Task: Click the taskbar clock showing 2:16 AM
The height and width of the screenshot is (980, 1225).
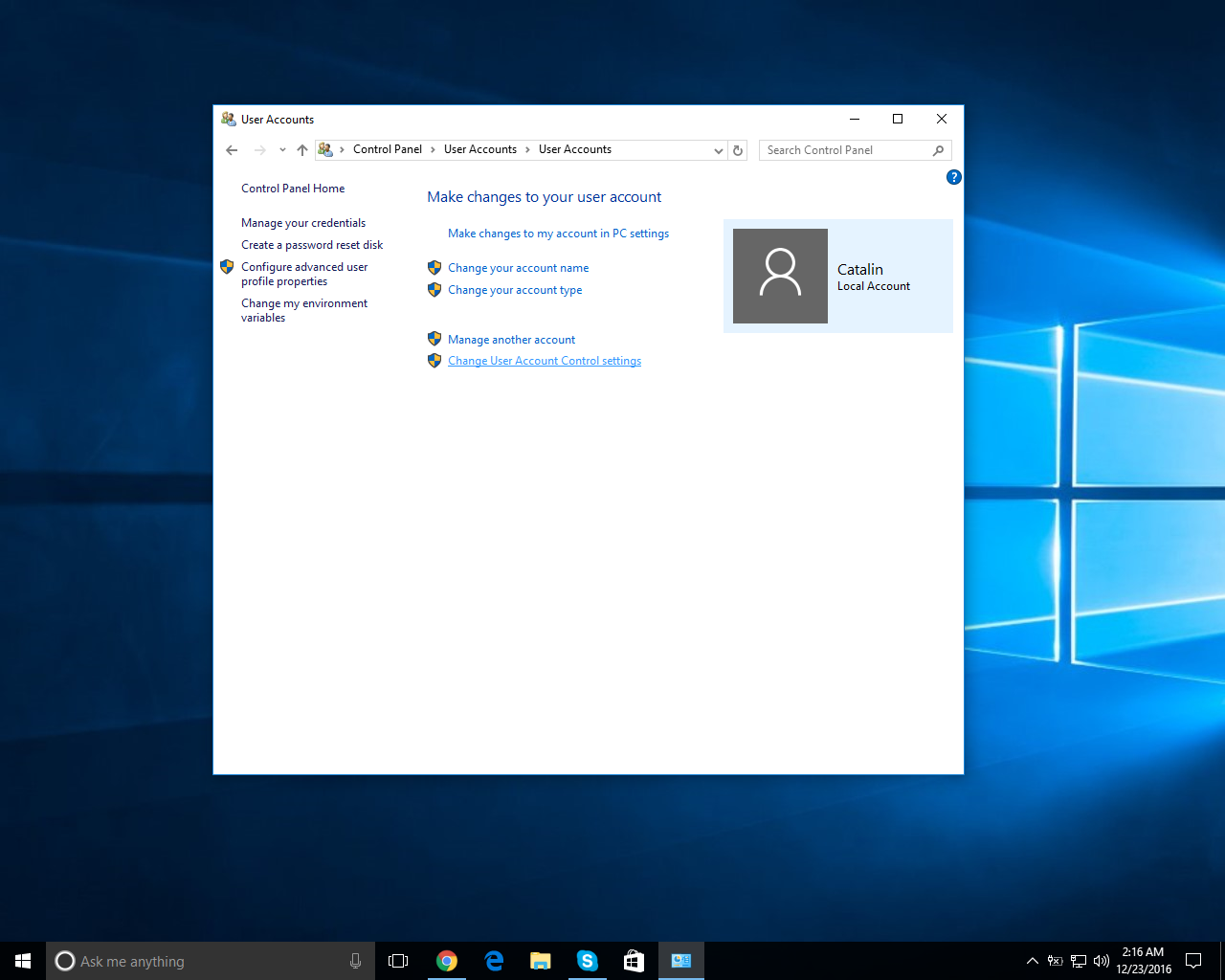Action: point(1144,961)
